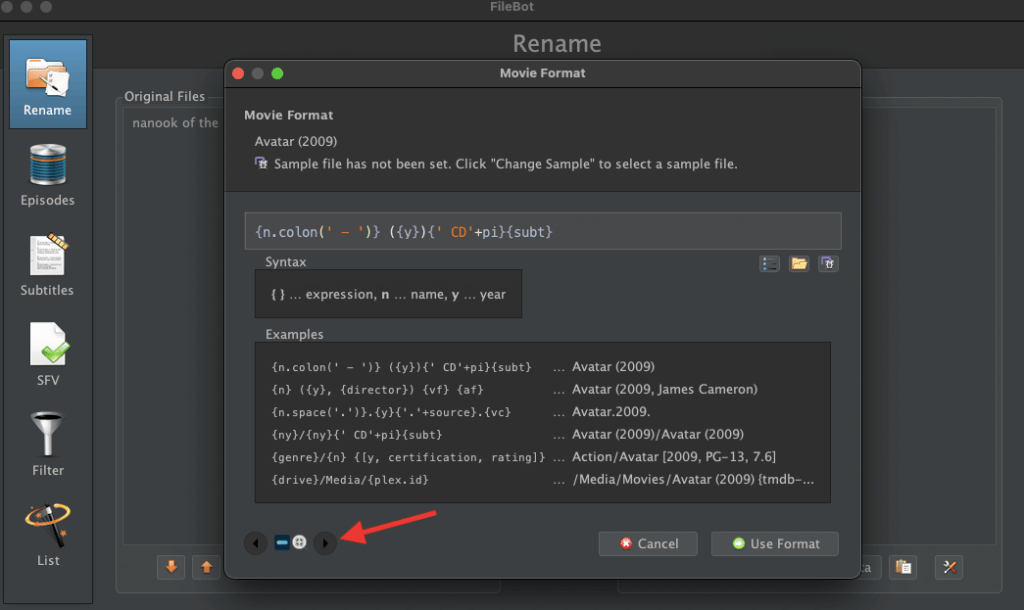
Task: Click the blue TMDb source icon
Action: pyautogui.click(x=282, y=543)
